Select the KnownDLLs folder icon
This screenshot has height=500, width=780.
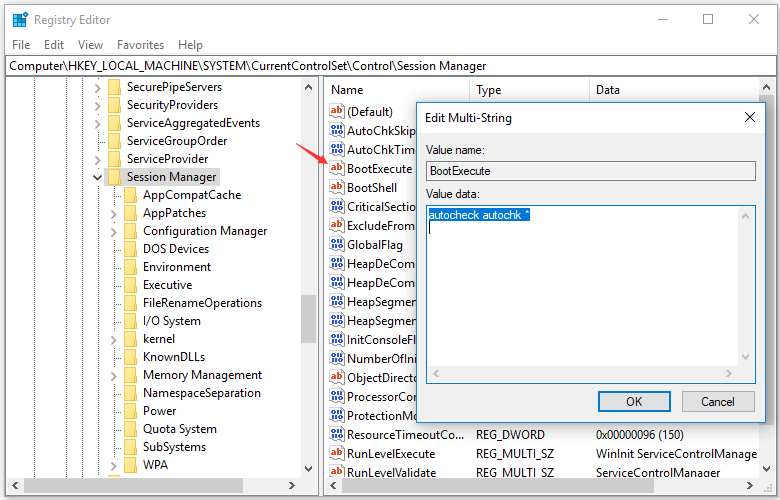point(129,357)
